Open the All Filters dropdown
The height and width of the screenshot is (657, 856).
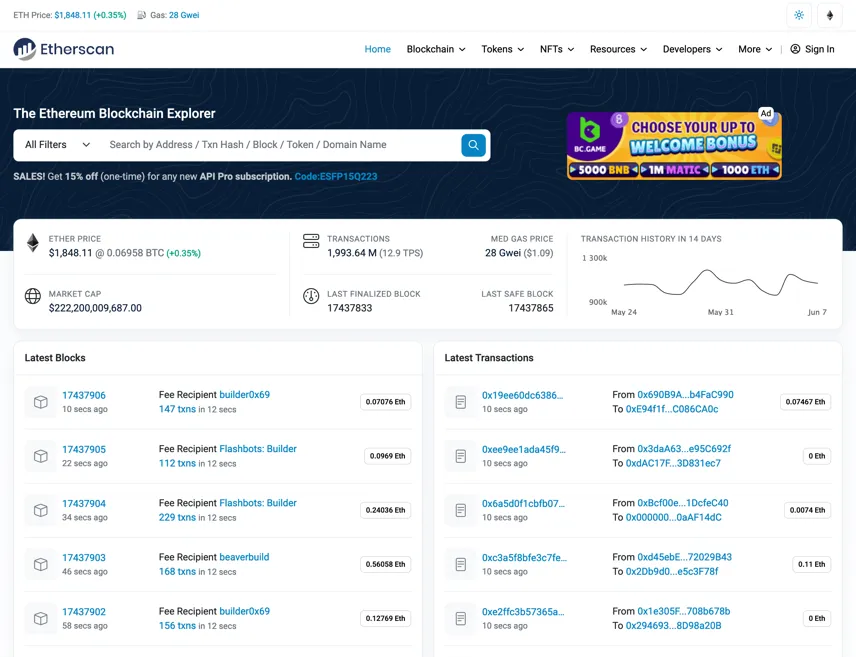[57, 145]
